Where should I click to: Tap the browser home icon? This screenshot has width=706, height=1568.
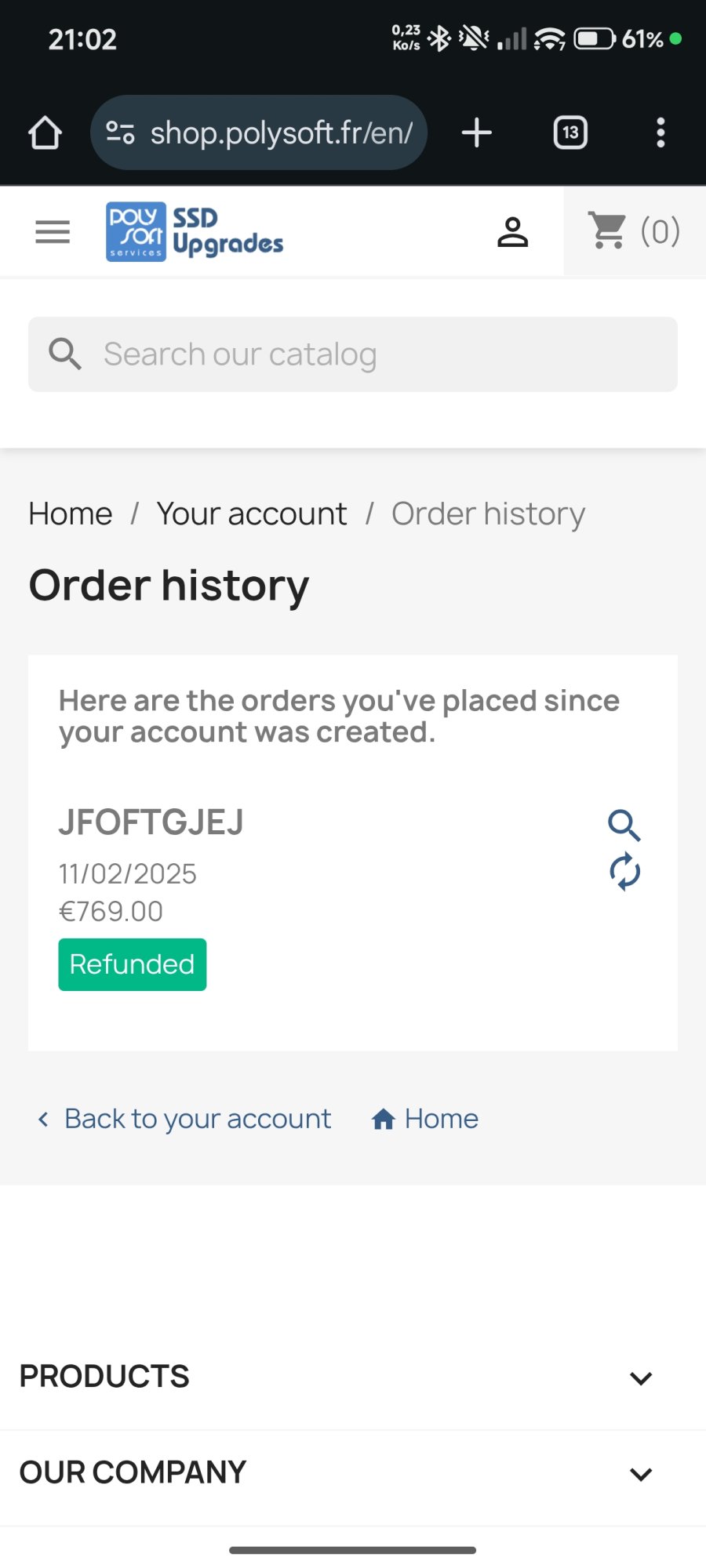[x=45, y=132]
